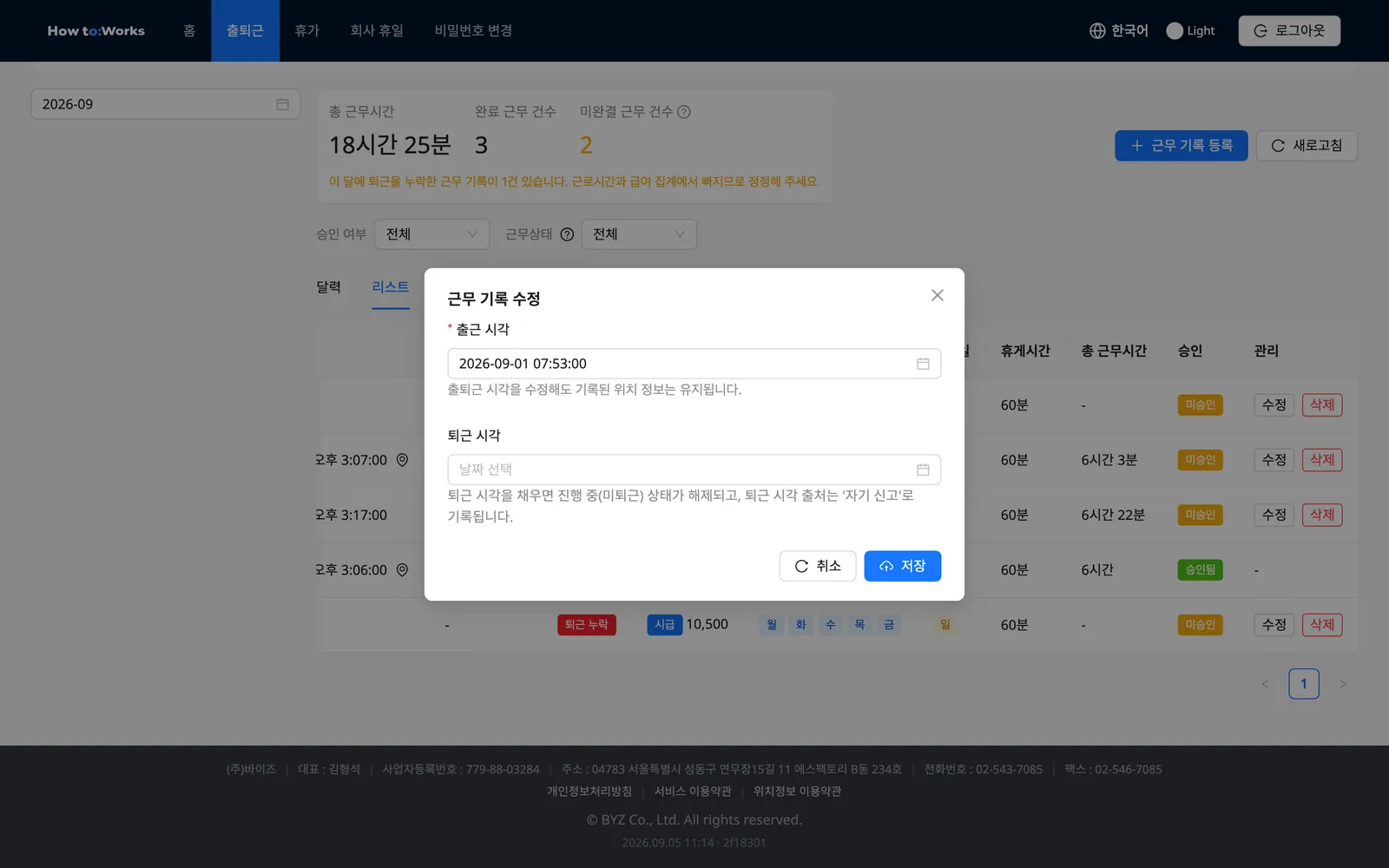Viewport: 1389px width, 868px height.
Task: Open the 한국어 language selector
Action: (1118, 30)
